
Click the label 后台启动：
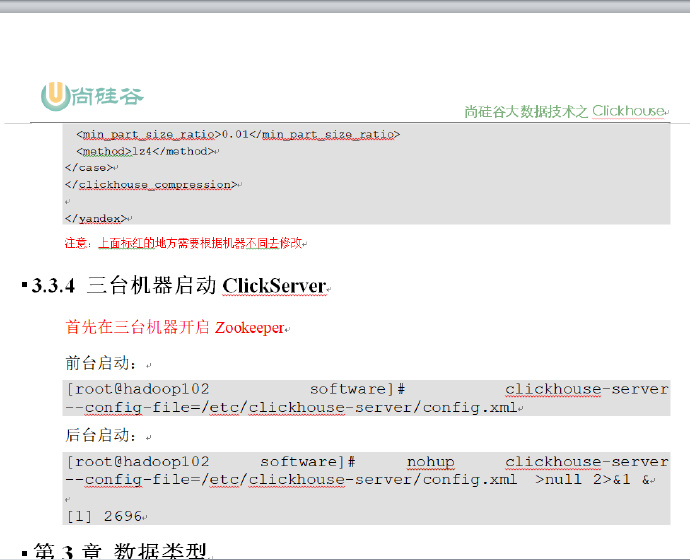click(102, 435)
